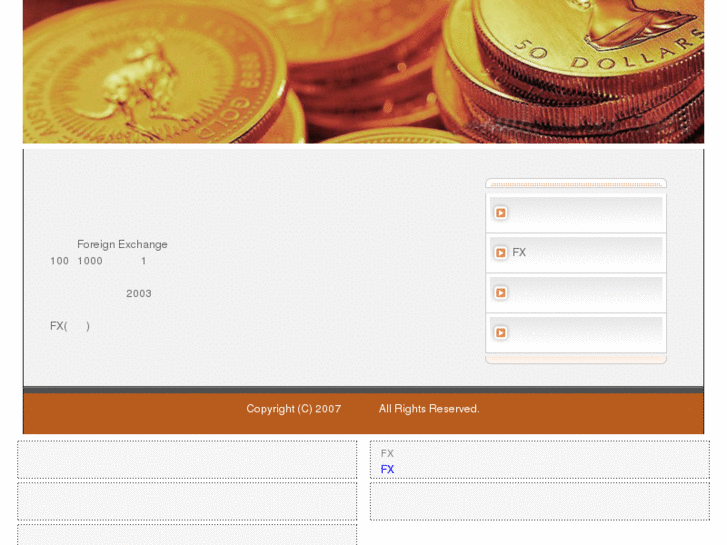Follow the blue FX hyperlink
Image resolution: width=727 pixels, height=545 pixels.
click(x=387, y=469)
